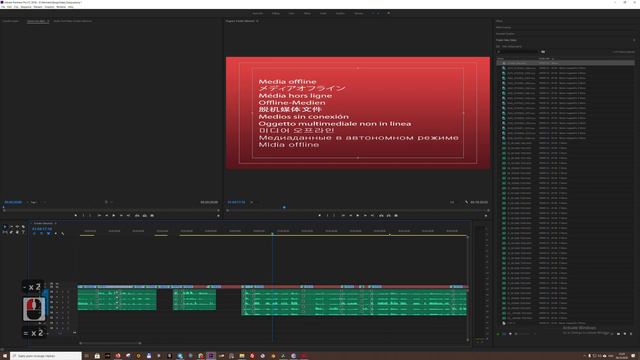This screenshot has width=640, height=360.
Task: Toggle insert sequences as nests
Action: point(34,233)
